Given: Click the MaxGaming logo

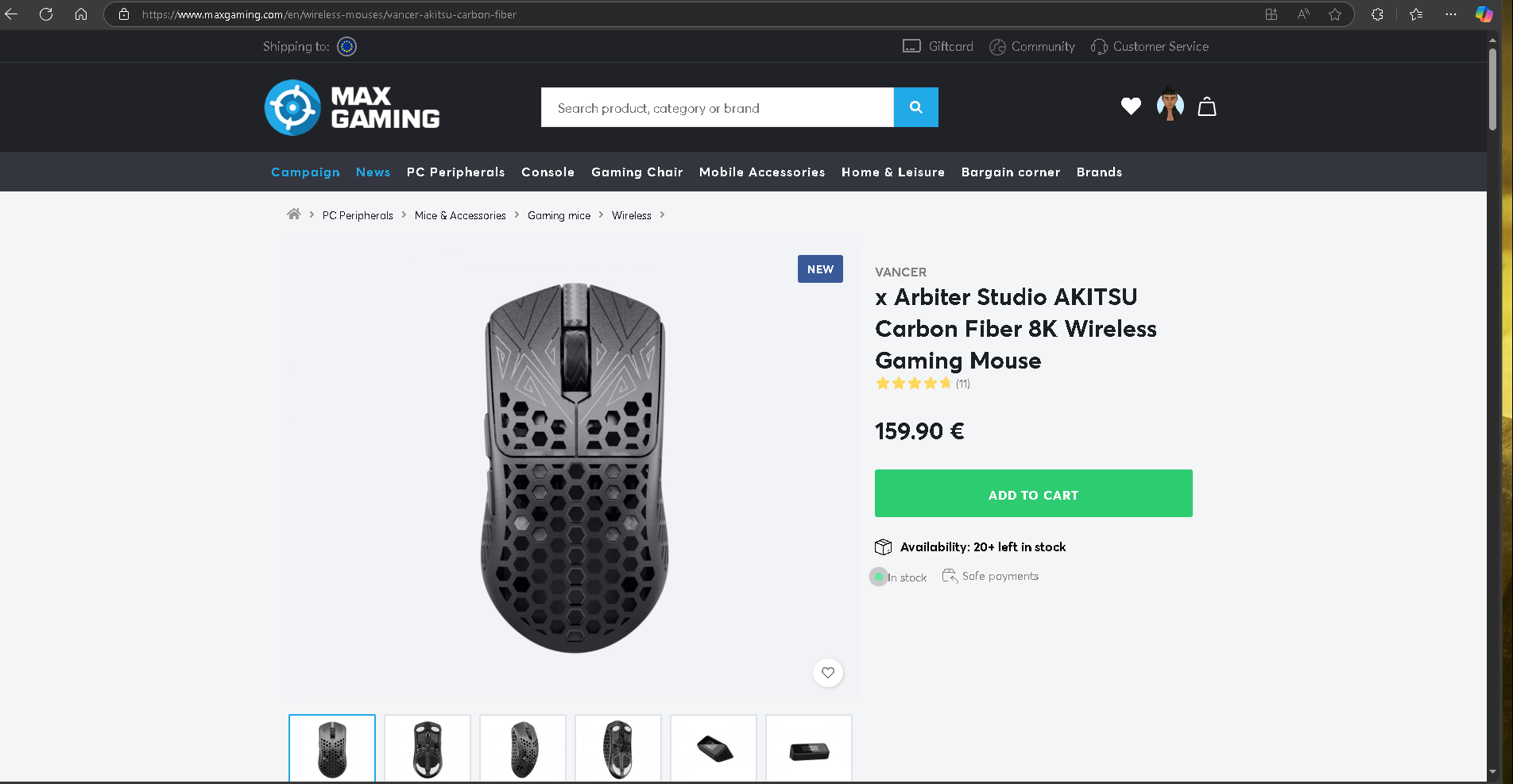Looking at the screenshot, I should tap(352, 107).
